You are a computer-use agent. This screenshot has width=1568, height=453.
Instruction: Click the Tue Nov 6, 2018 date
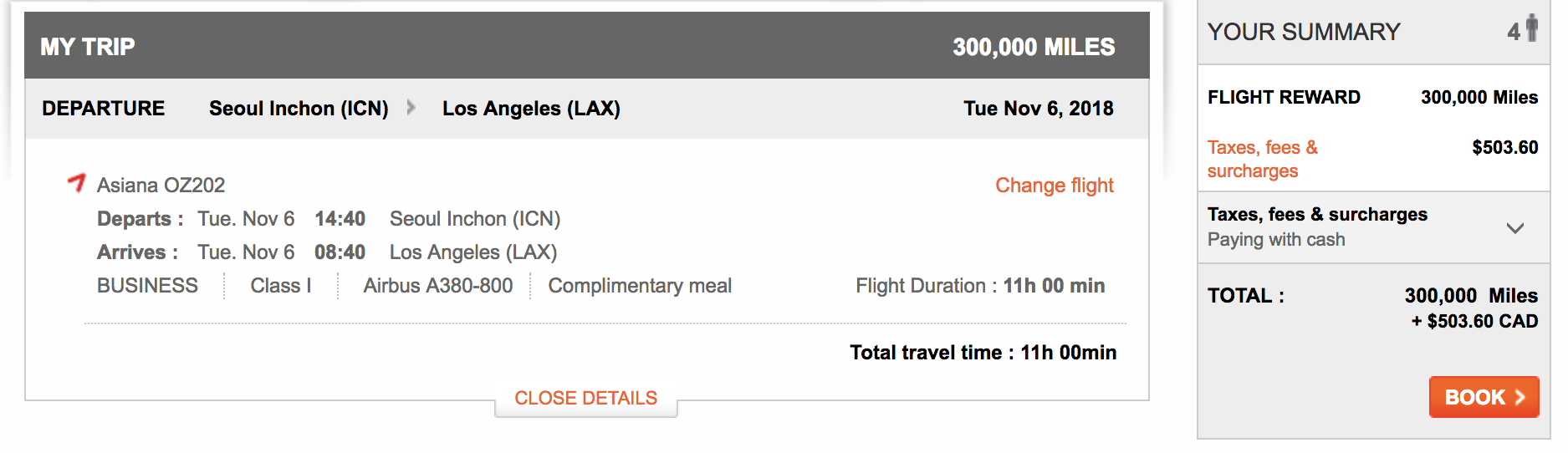click(1038, 109)
